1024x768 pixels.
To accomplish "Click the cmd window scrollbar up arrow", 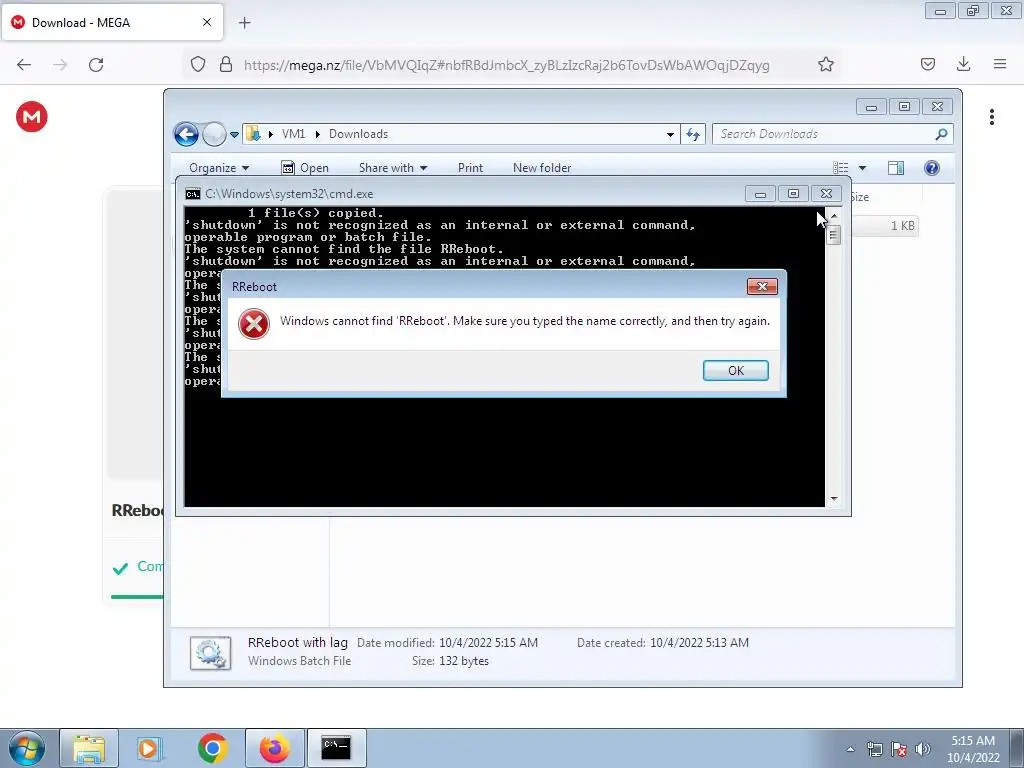I will [833, 215].
